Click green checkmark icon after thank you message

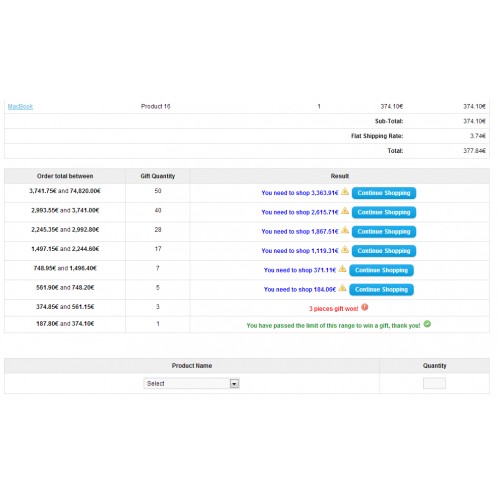point(427,324)
